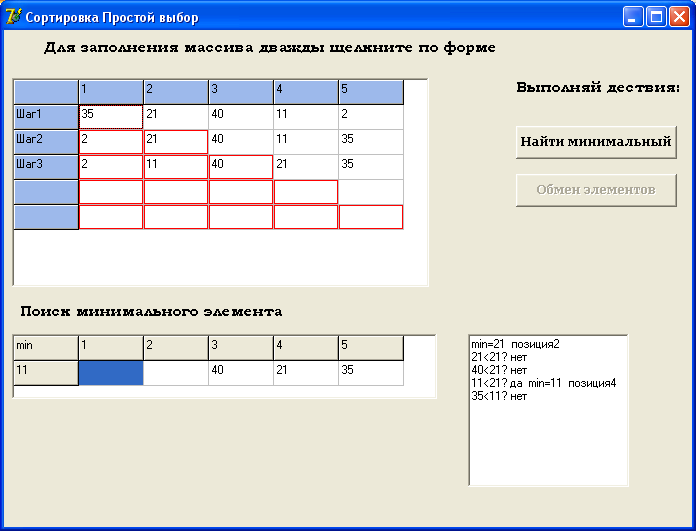This screenshot has height=531, width=696.
Task: Click the 'Выполняй дествия:' label
Action: coord(598,87)
